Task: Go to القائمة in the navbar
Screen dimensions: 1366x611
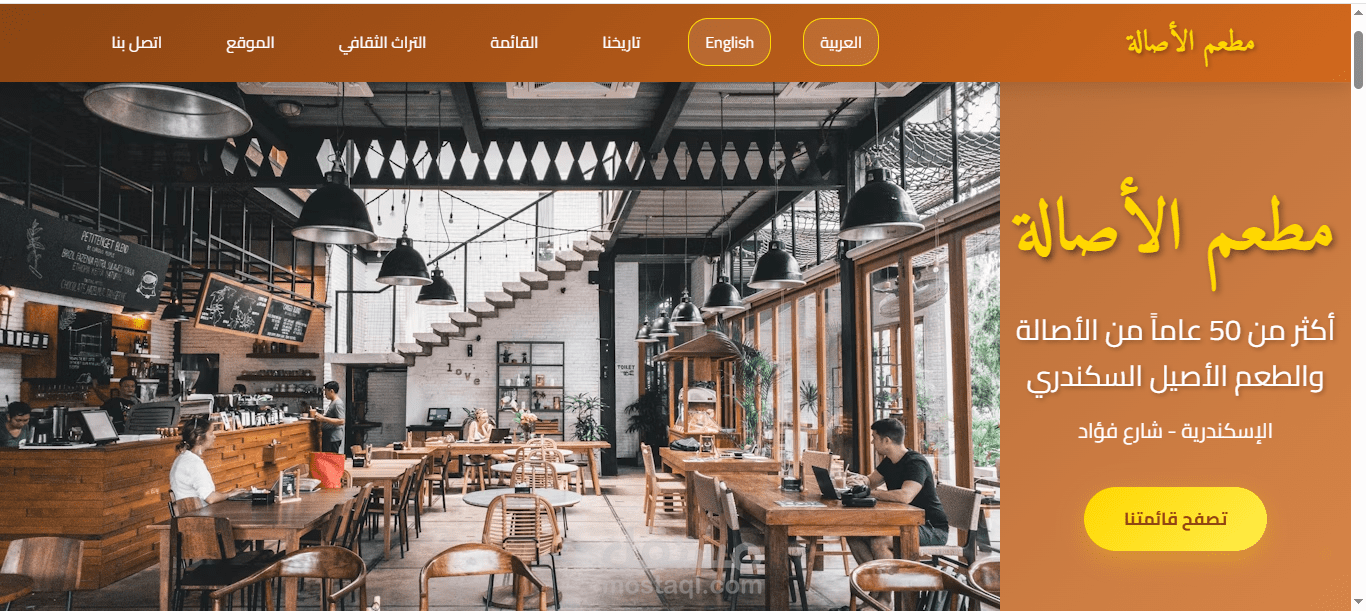Action: coord(514,43)
